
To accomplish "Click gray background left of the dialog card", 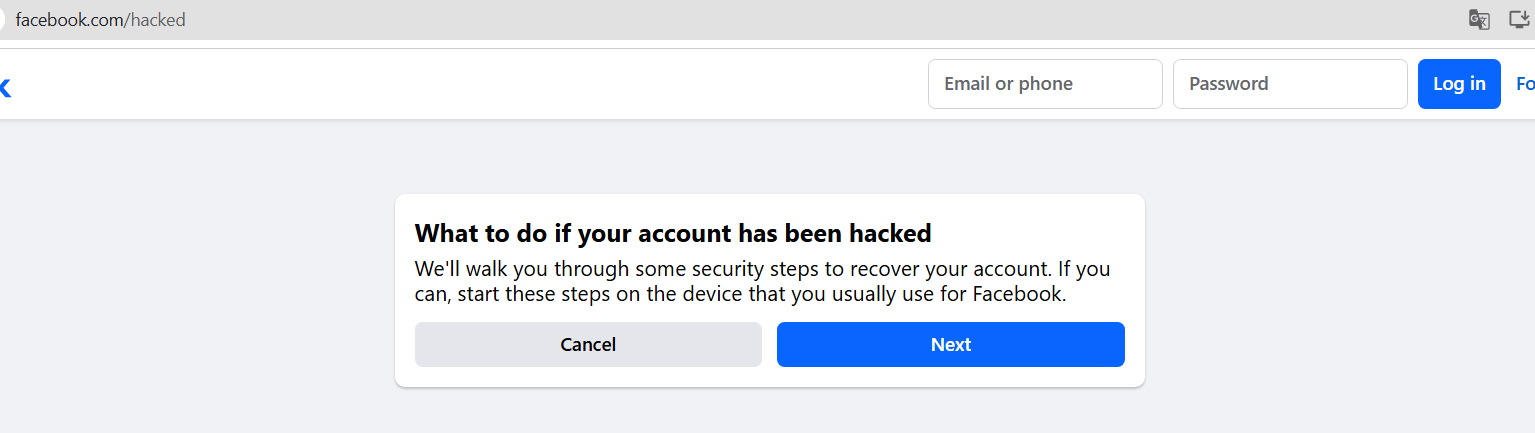I will click(x=200, y=290).
